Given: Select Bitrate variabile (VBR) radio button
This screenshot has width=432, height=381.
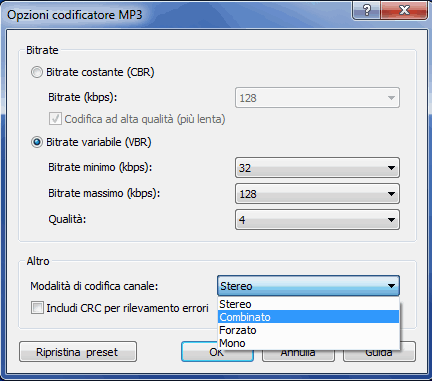Looking at the screenshot, I should [37, 142].
